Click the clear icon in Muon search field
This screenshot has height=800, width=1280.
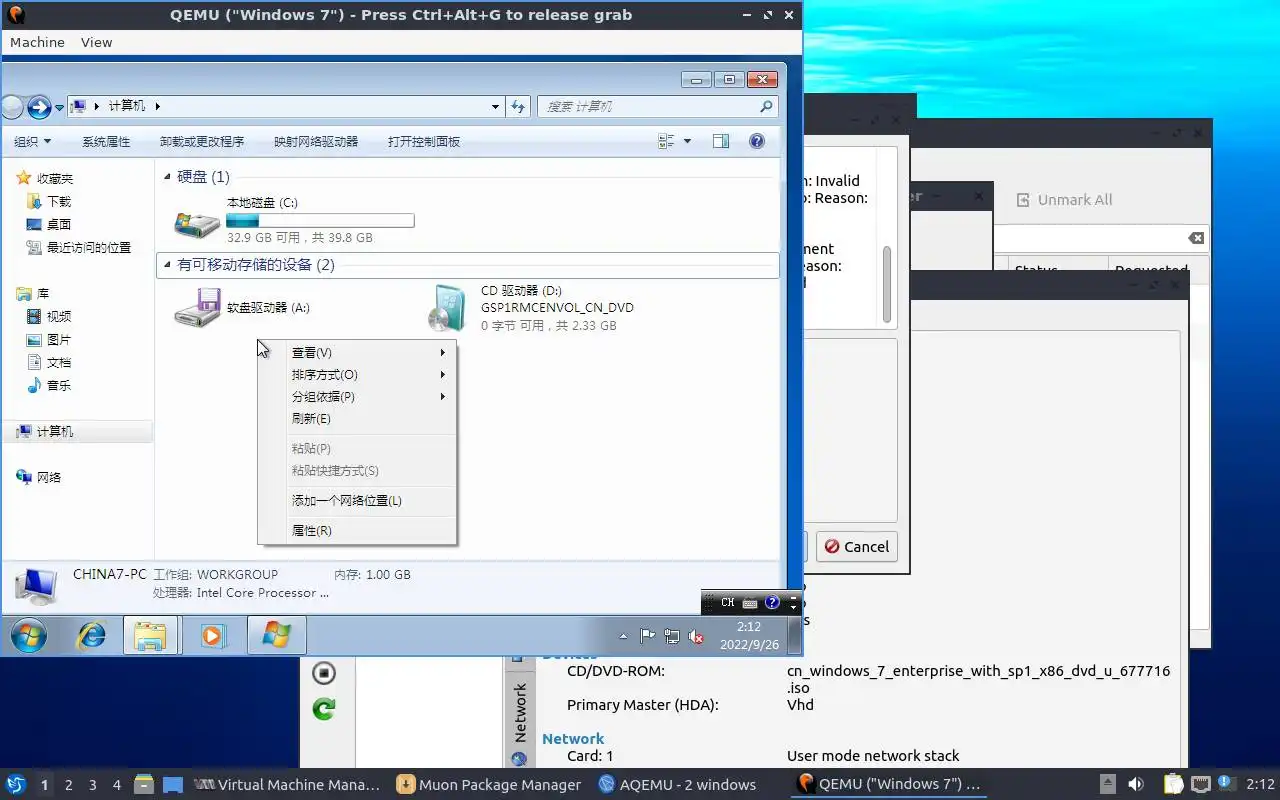click(x=1196, y=238)
